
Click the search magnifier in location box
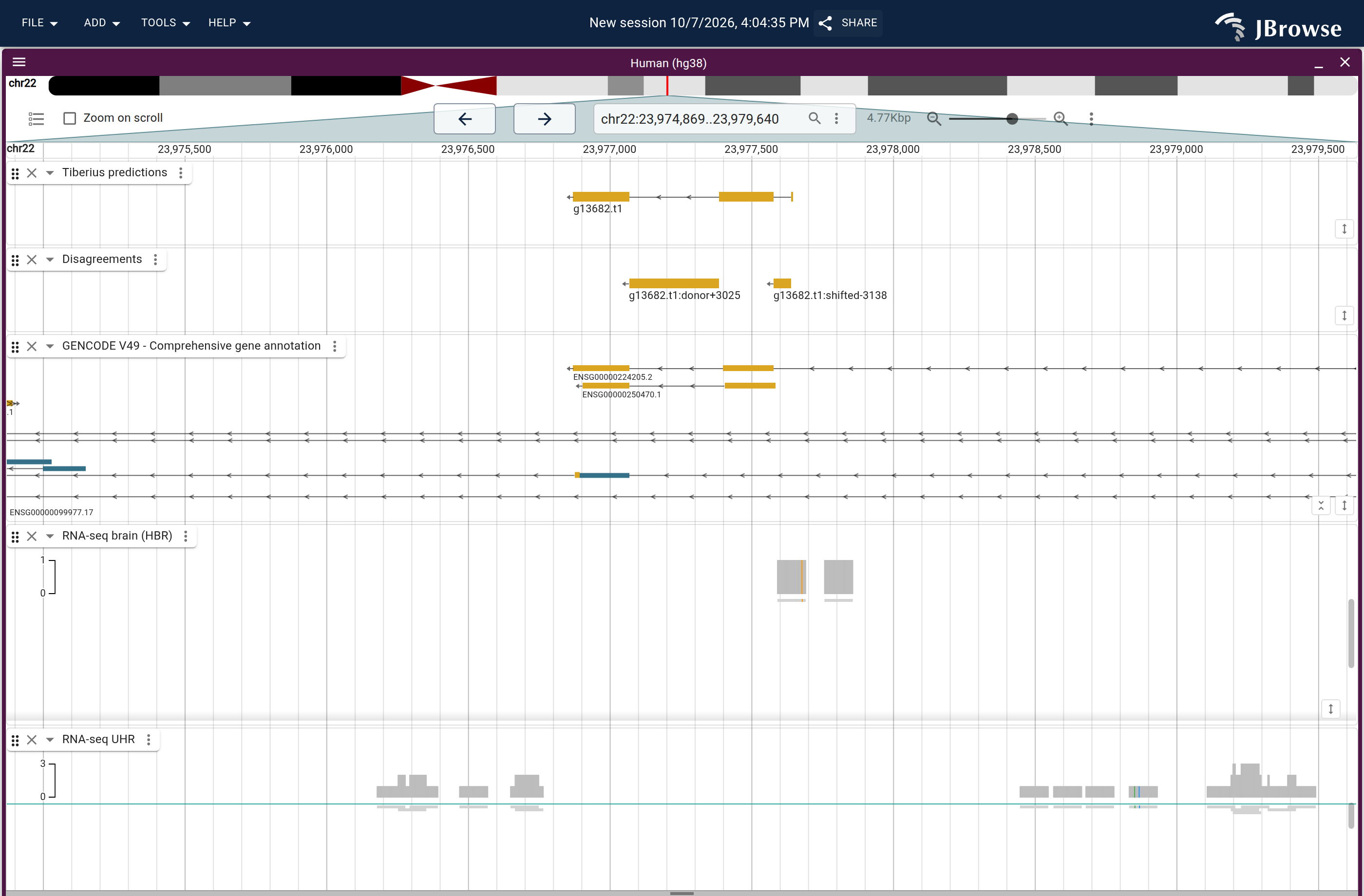coord(814,118)
